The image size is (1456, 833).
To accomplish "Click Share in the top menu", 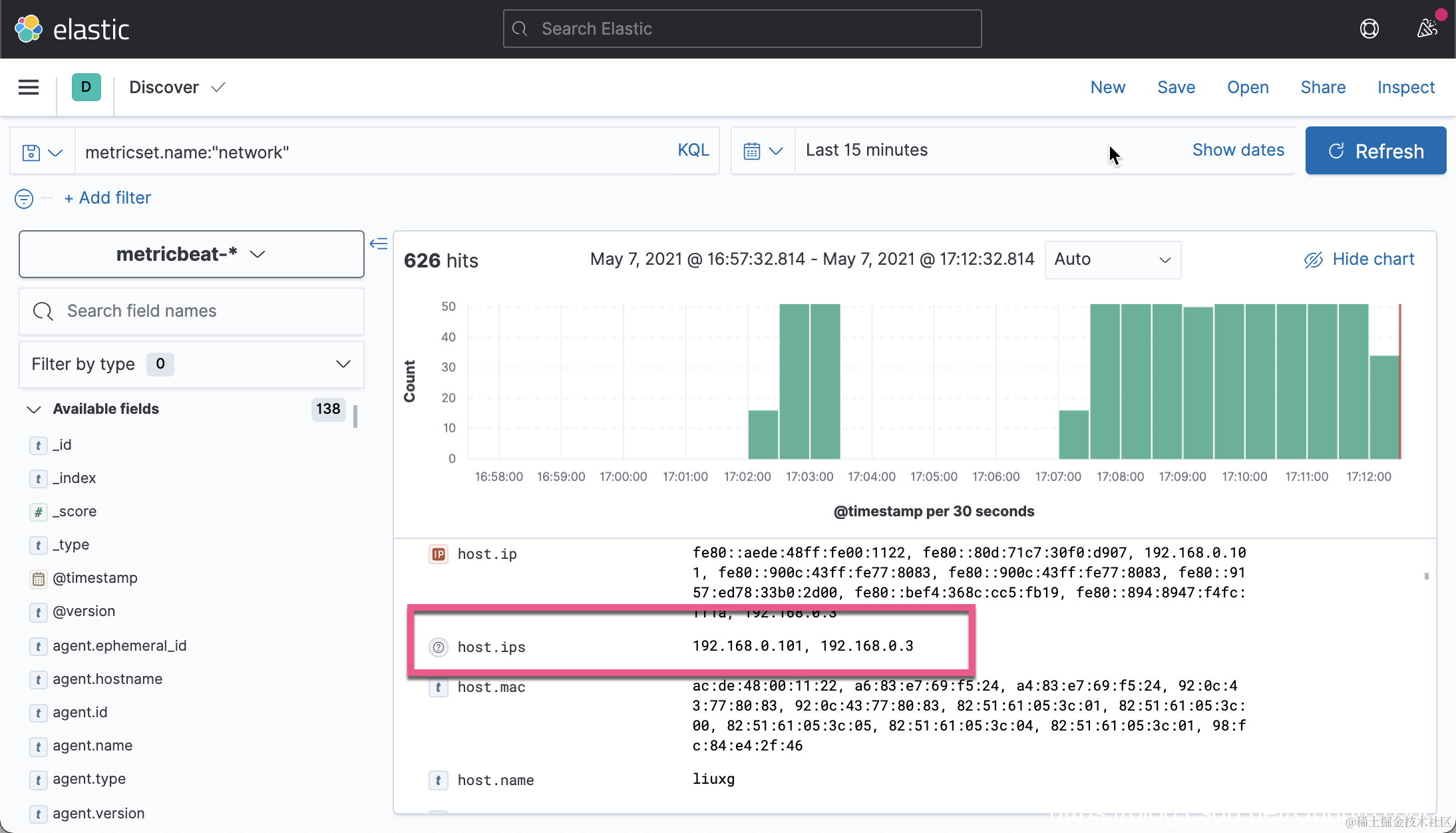I will [1322, 87].
